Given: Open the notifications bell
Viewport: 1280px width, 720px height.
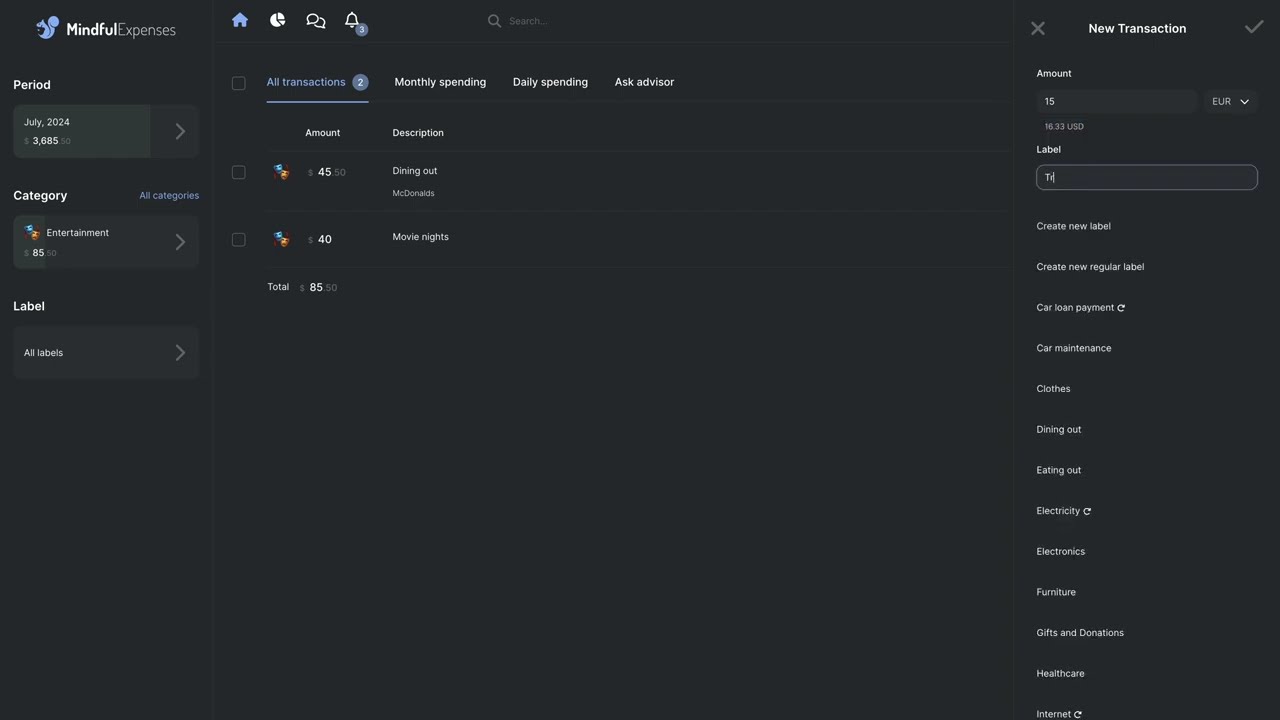Looking at the screenshot, I should (352, 20).
